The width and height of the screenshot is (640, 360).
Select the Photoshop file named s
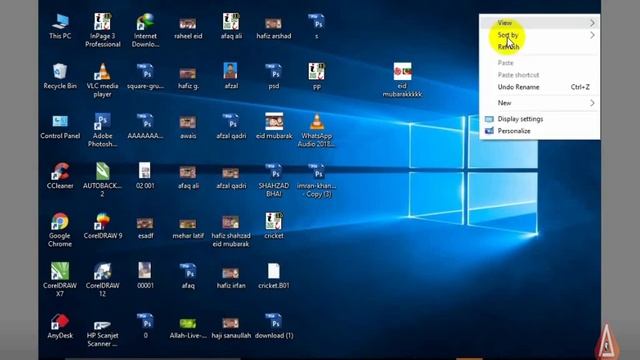[317, 27]
